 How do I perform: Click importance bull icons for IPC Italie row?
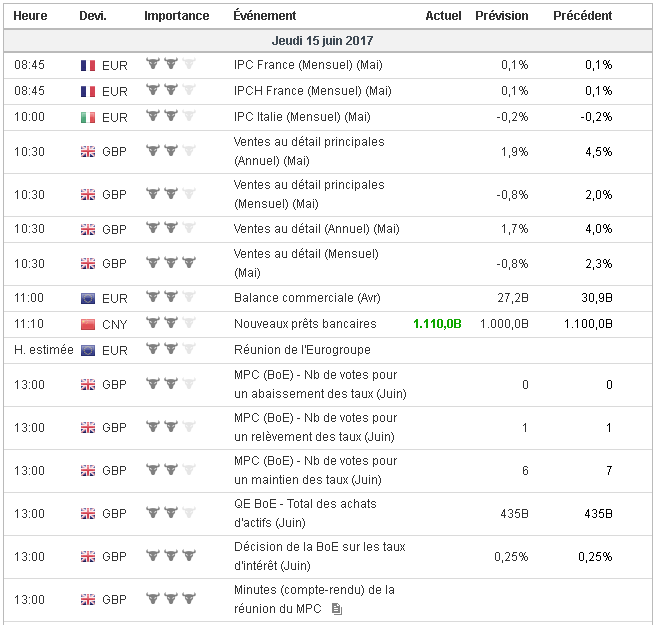point(170,117)
